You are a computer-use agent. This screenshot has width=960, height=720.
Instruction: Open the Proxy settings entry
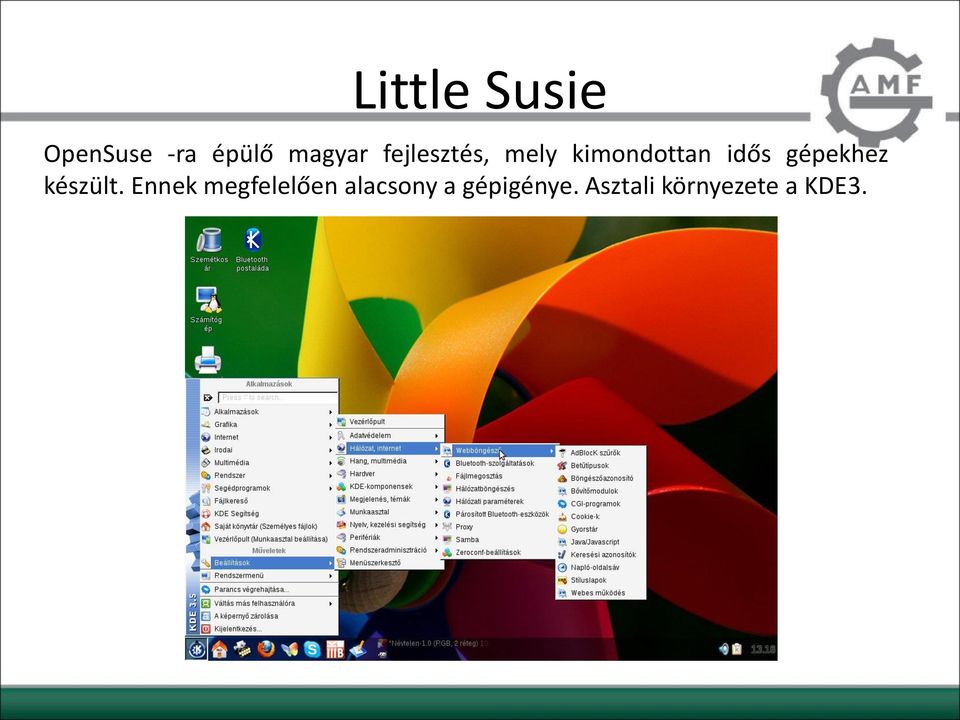(498, 527)
